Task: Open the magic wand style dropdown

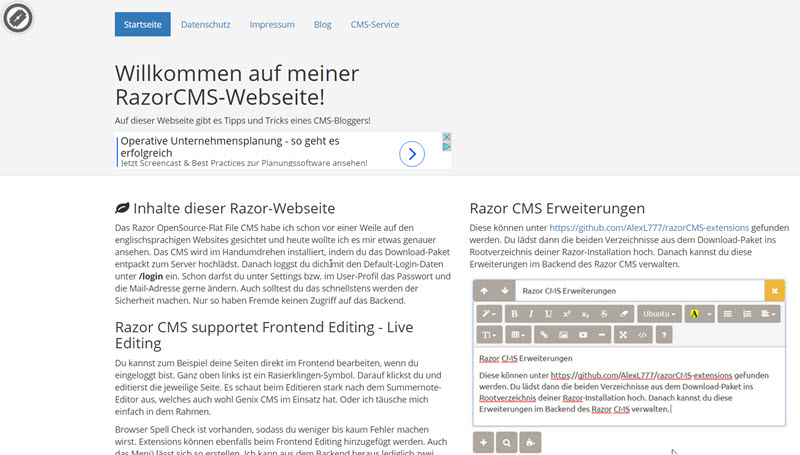Action: point(489,314)
